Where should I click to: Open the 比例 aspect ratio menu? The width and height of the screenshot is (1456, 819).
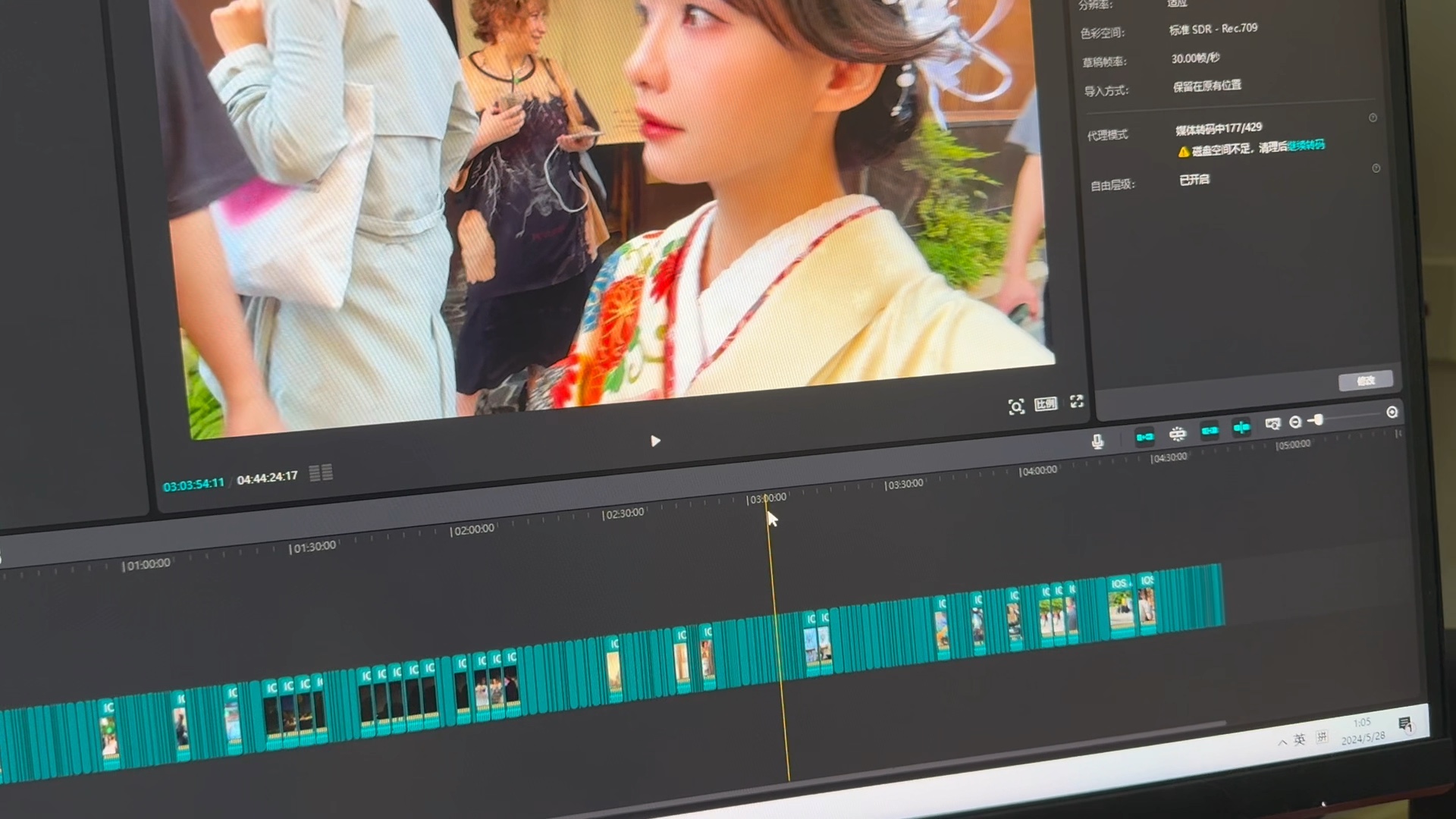coord(1045,403)
